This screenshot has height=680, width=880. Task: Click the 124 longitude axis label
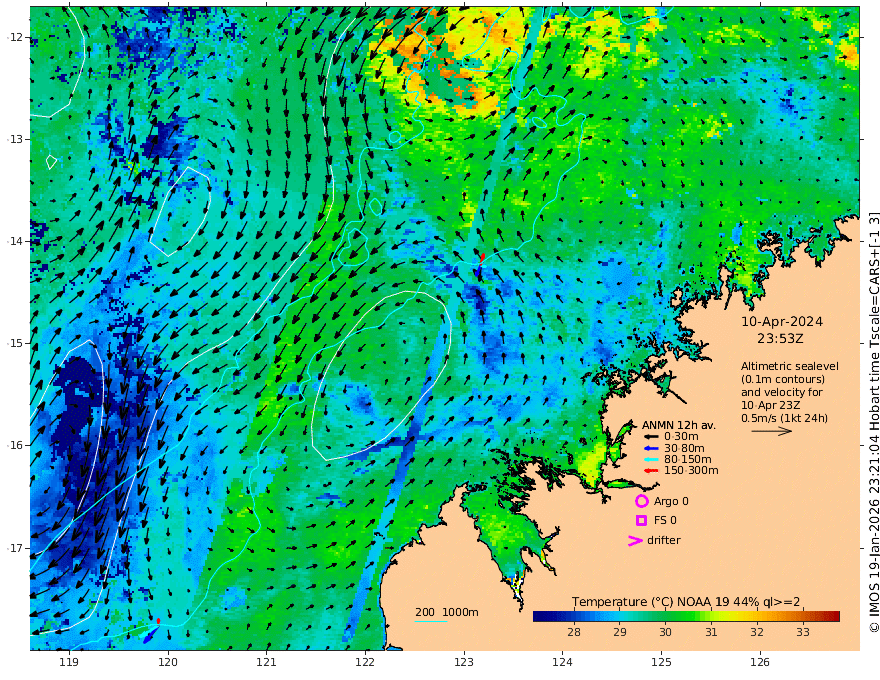(x=562, y=663)
